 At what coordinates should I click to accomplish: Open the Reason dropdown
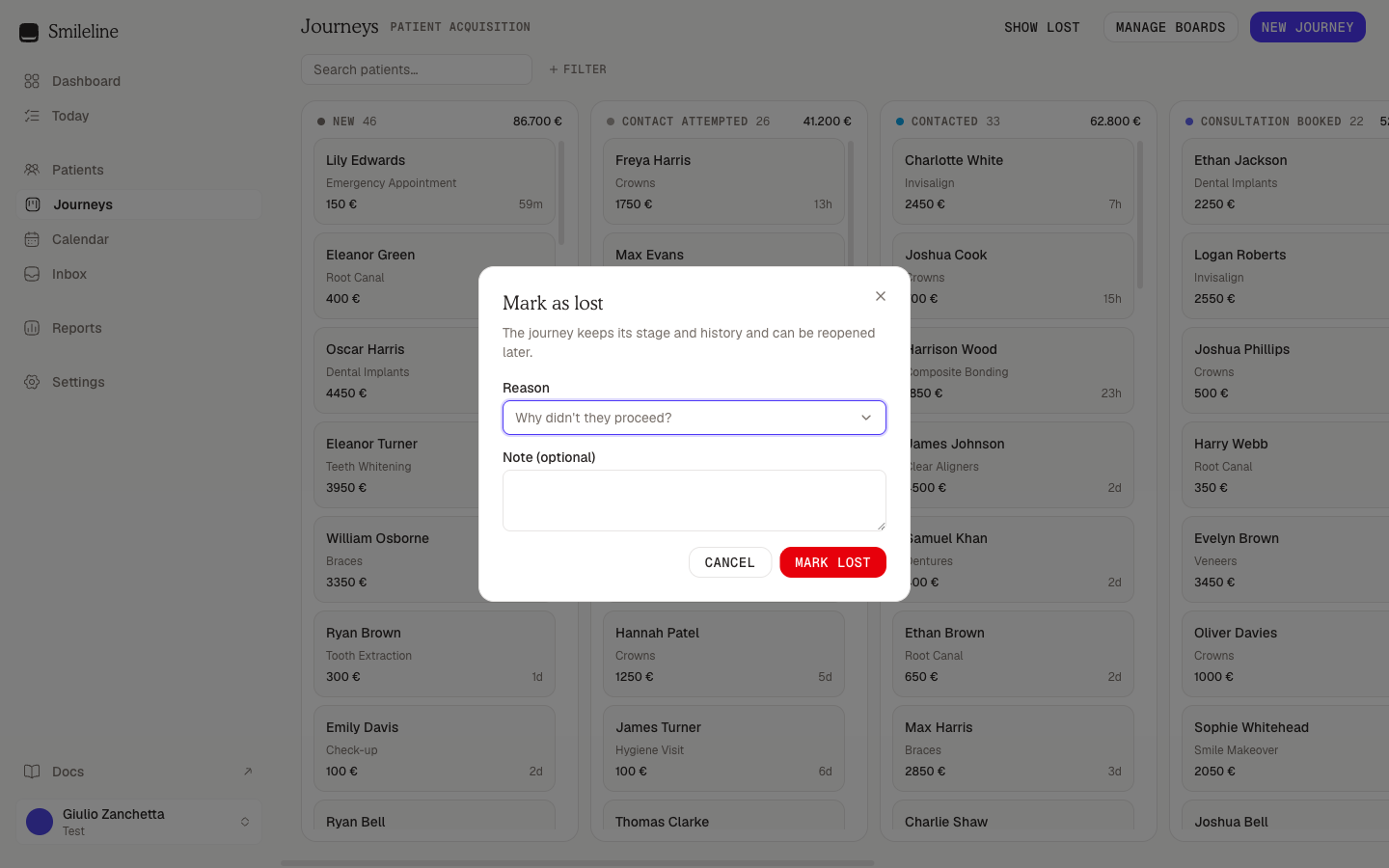click(694, 418)
